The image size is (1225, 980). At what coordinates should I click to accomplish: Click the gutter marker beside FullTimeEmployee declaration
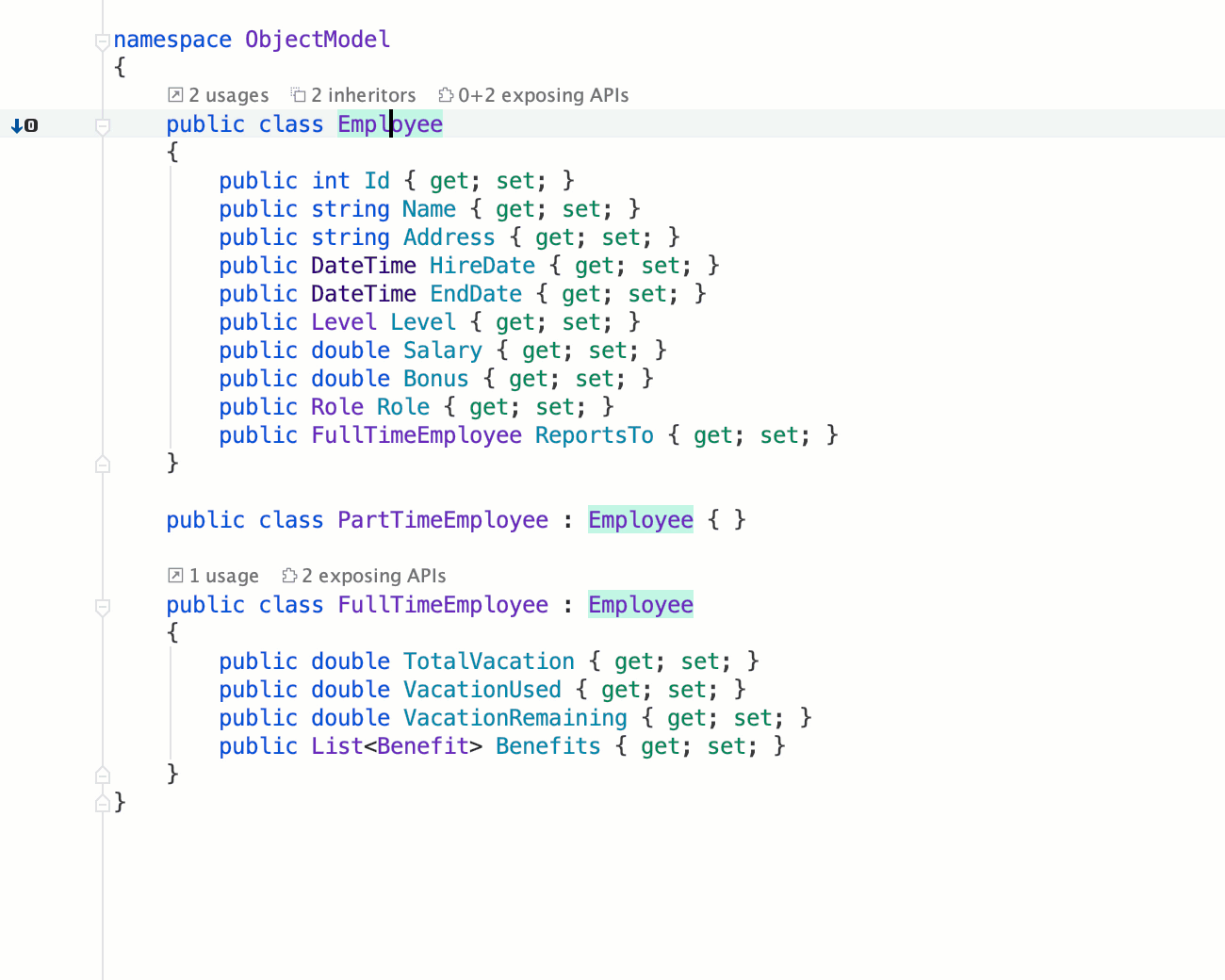pos(102,608)
